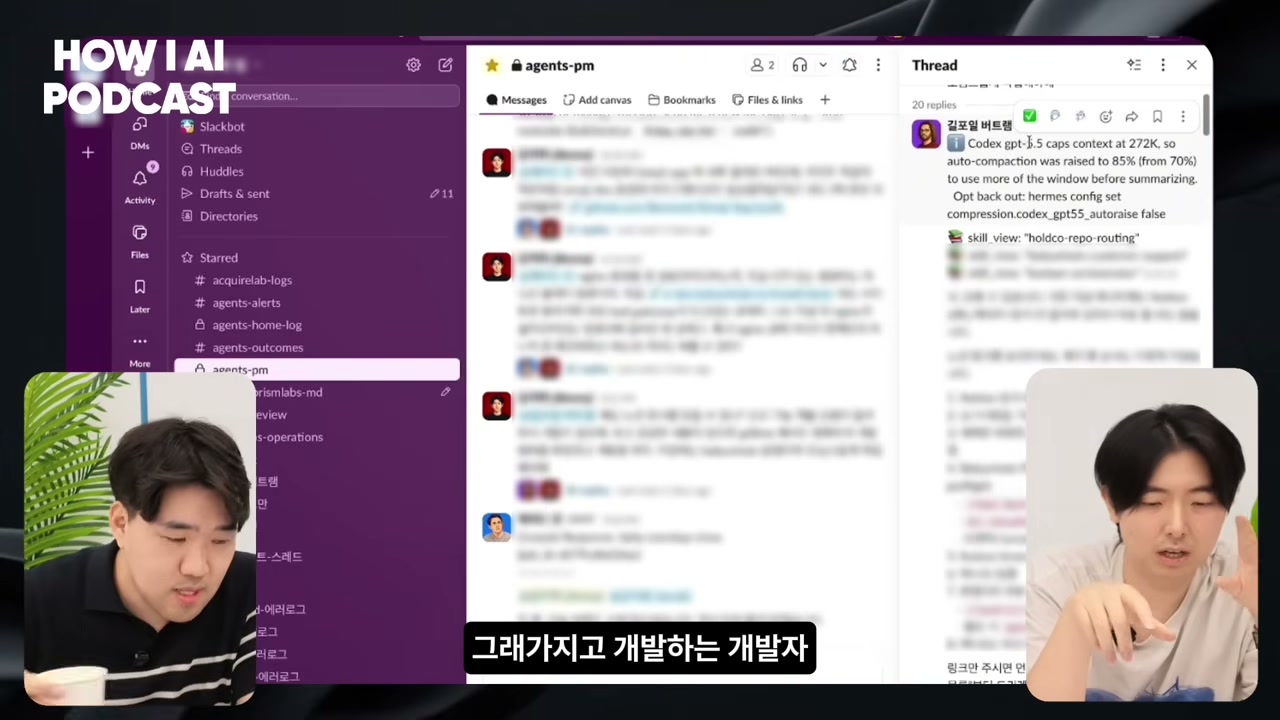This screenshot has width=1280, height=720.
Task: Click the pencil icon beside Drafts count
Action: (434, 194)
